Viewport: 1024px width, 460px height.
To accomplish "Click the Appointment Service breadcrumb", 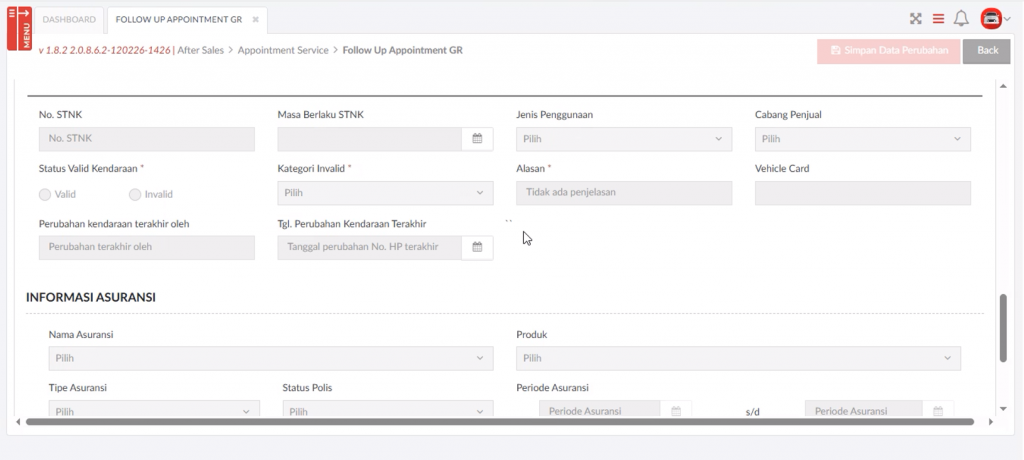I will pyautogui.click(x=283, y=50).
